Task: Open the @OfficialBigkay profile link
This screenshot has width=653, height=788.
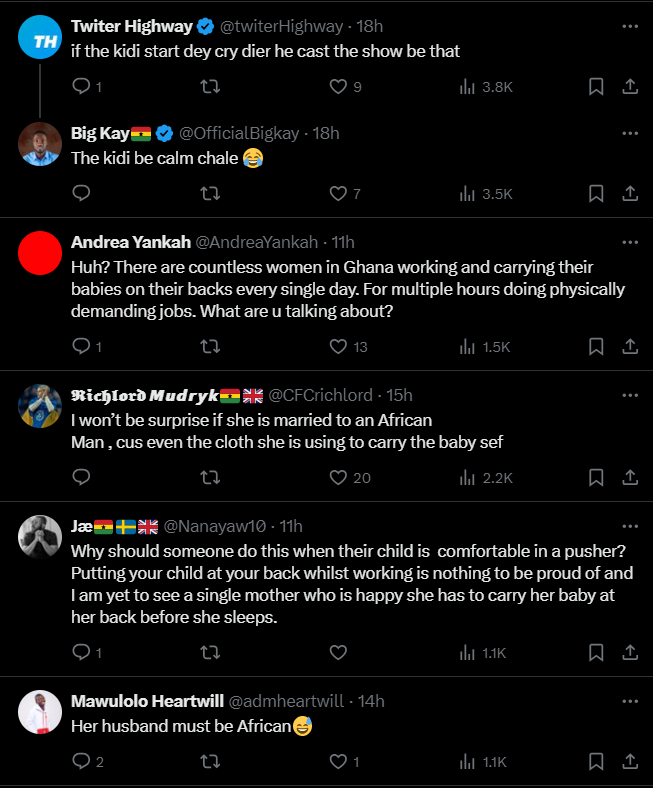Action: (x=243, y=133)
